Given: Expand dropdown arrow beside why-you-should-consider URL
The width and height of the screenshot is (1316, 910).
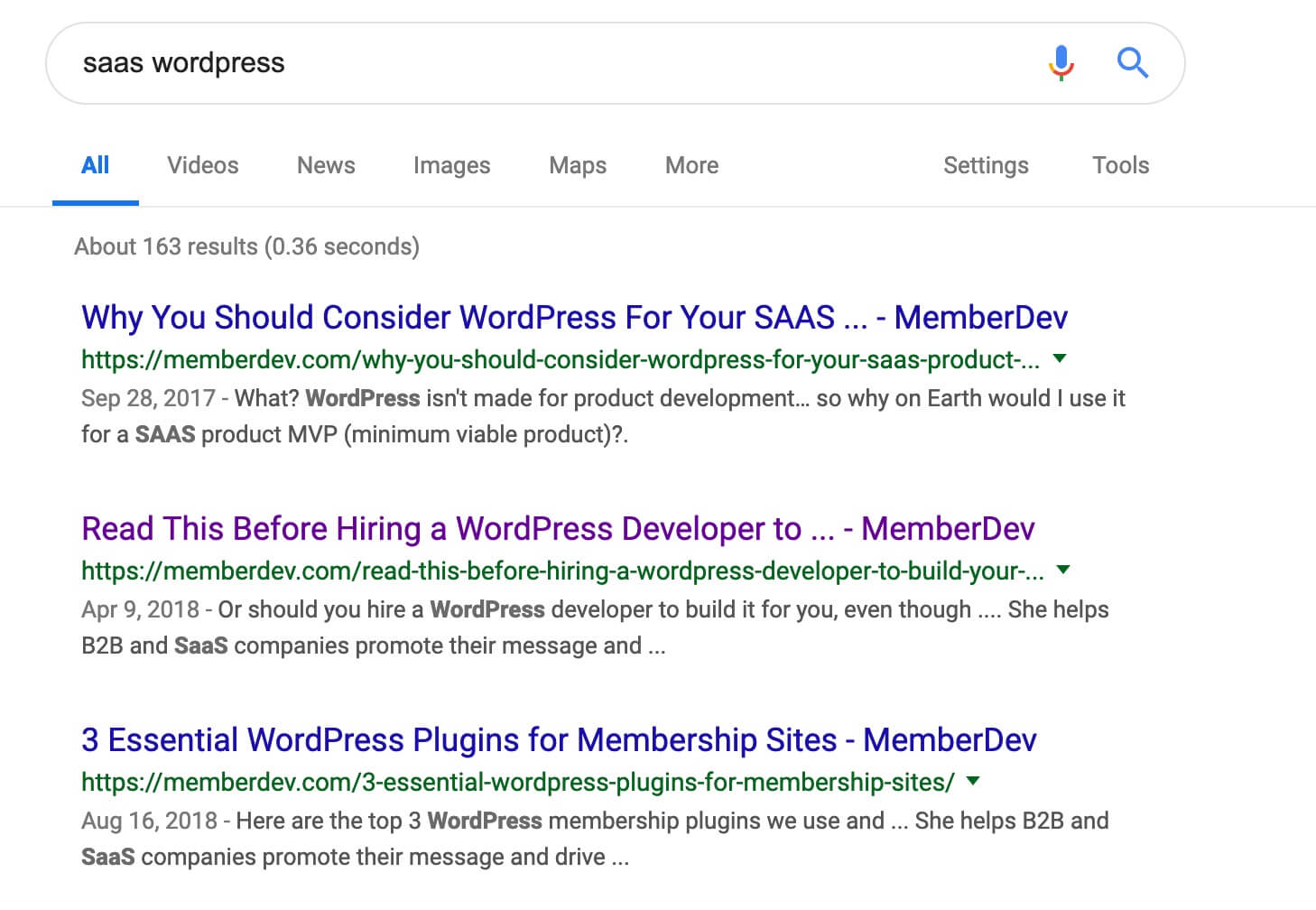Looking at the screenshot, I should click(1060, 358).
